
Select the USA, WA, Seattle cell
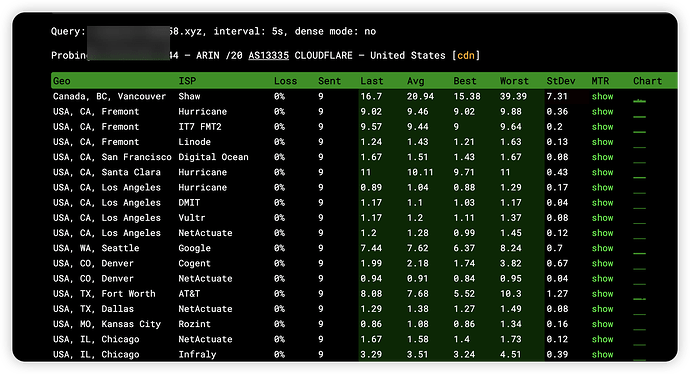[x=96, y=248]
